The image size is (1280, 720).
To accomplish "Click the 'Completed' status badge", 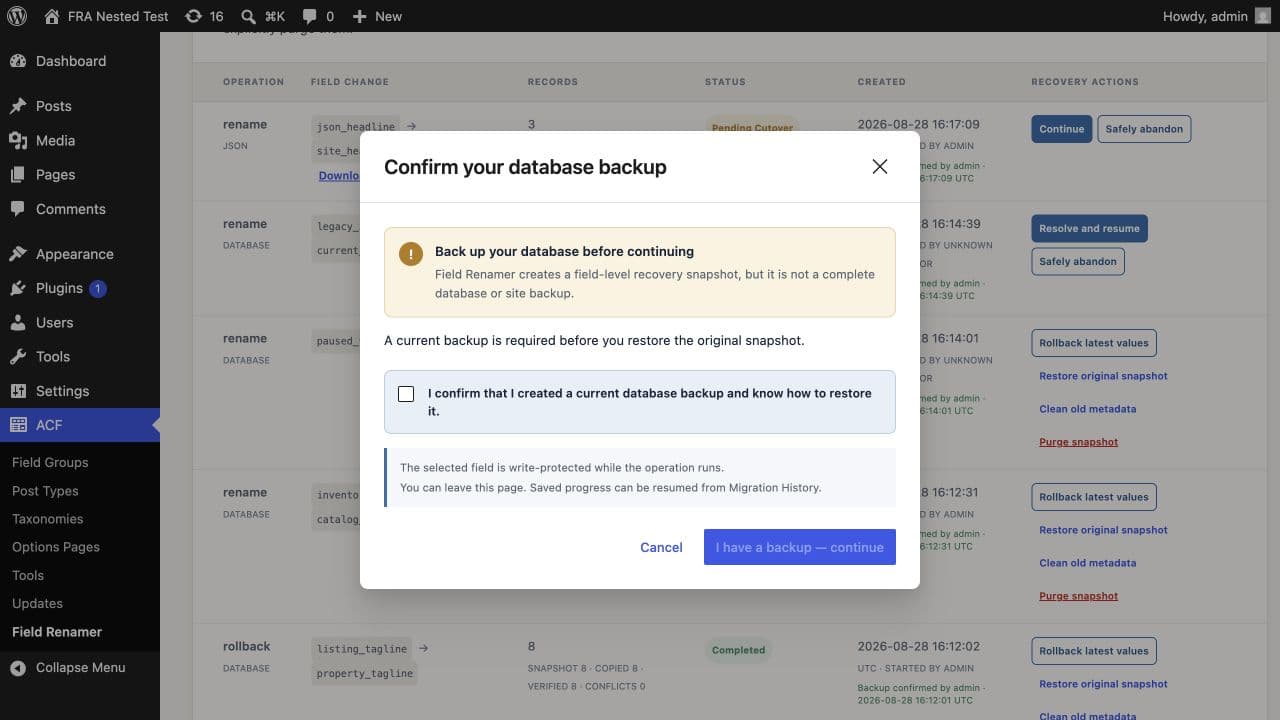I will click(738, 650).
